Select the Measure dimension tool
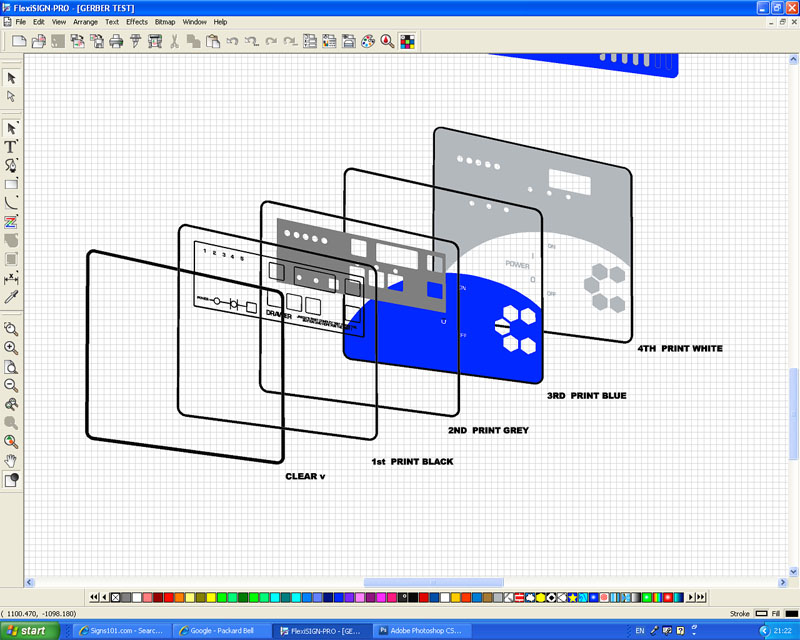 click(x=11, y=278)
